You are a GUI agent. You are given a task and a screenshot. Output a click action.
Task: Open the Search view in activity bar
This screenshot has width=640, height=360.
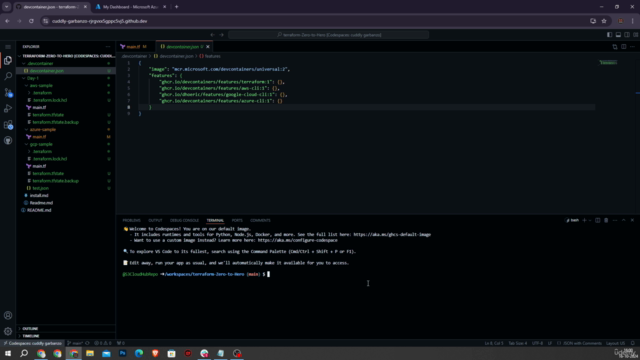pyautogui.click(x=8, y=76)
